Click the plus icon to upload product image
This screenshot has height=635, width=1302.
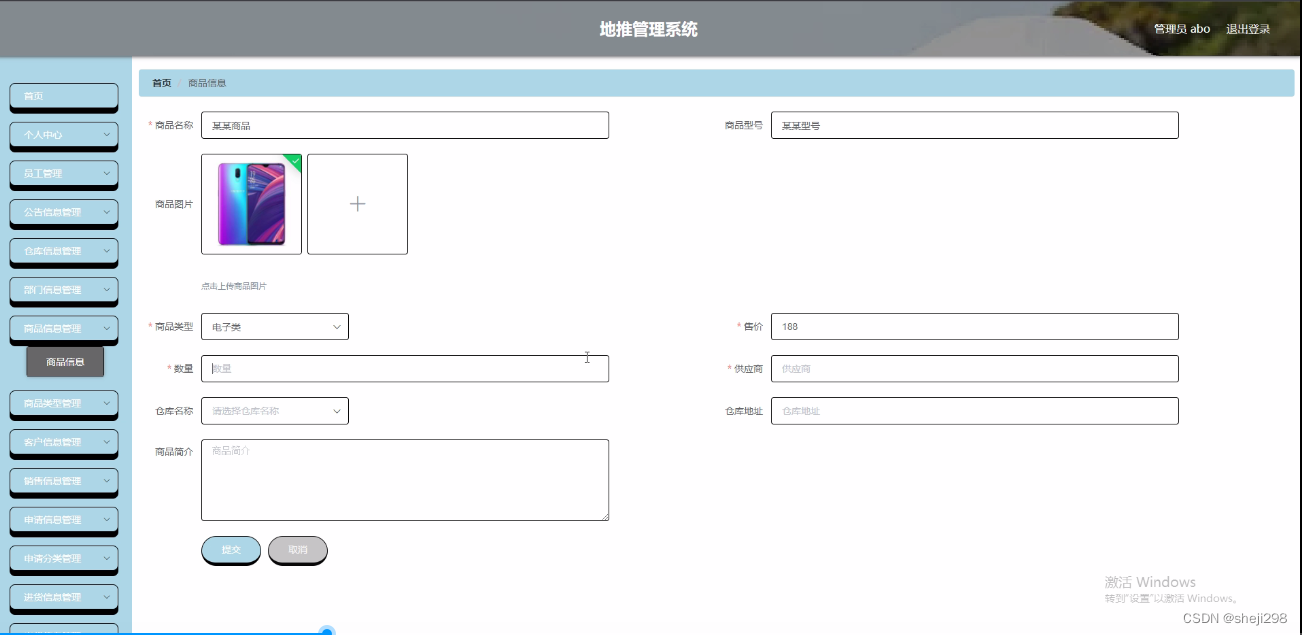[357, 203]
